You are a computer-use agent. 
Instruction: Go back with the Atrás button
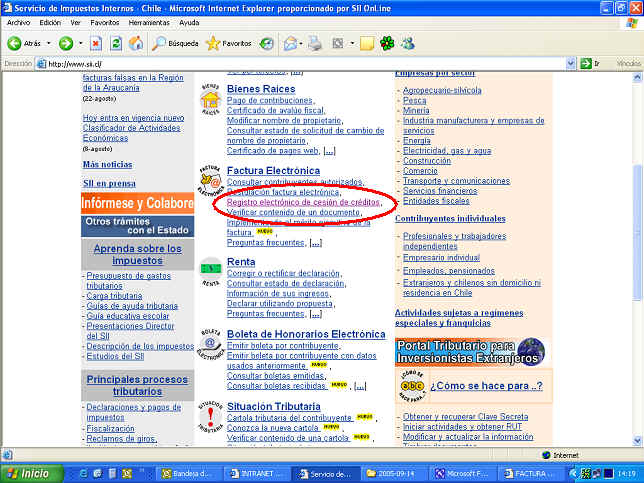tap(24, 43)
